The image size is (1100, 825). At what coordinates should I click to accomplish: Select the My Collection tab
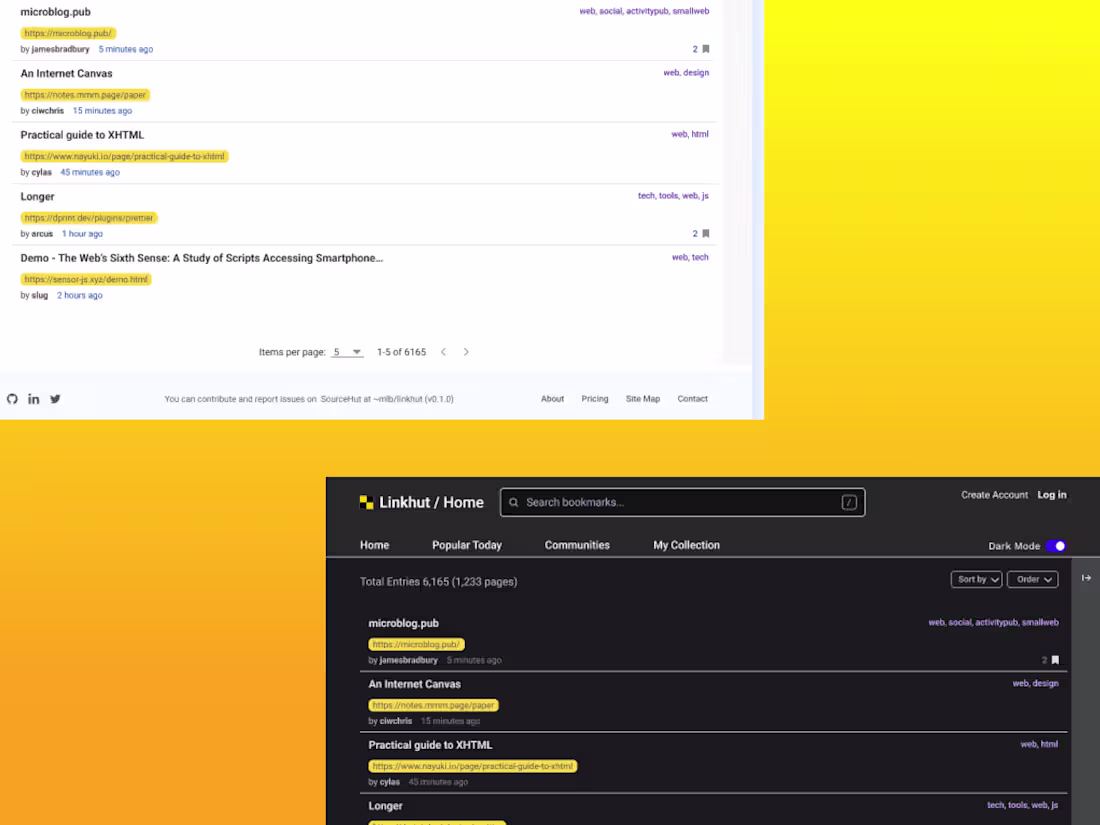[x=686, y=545]
